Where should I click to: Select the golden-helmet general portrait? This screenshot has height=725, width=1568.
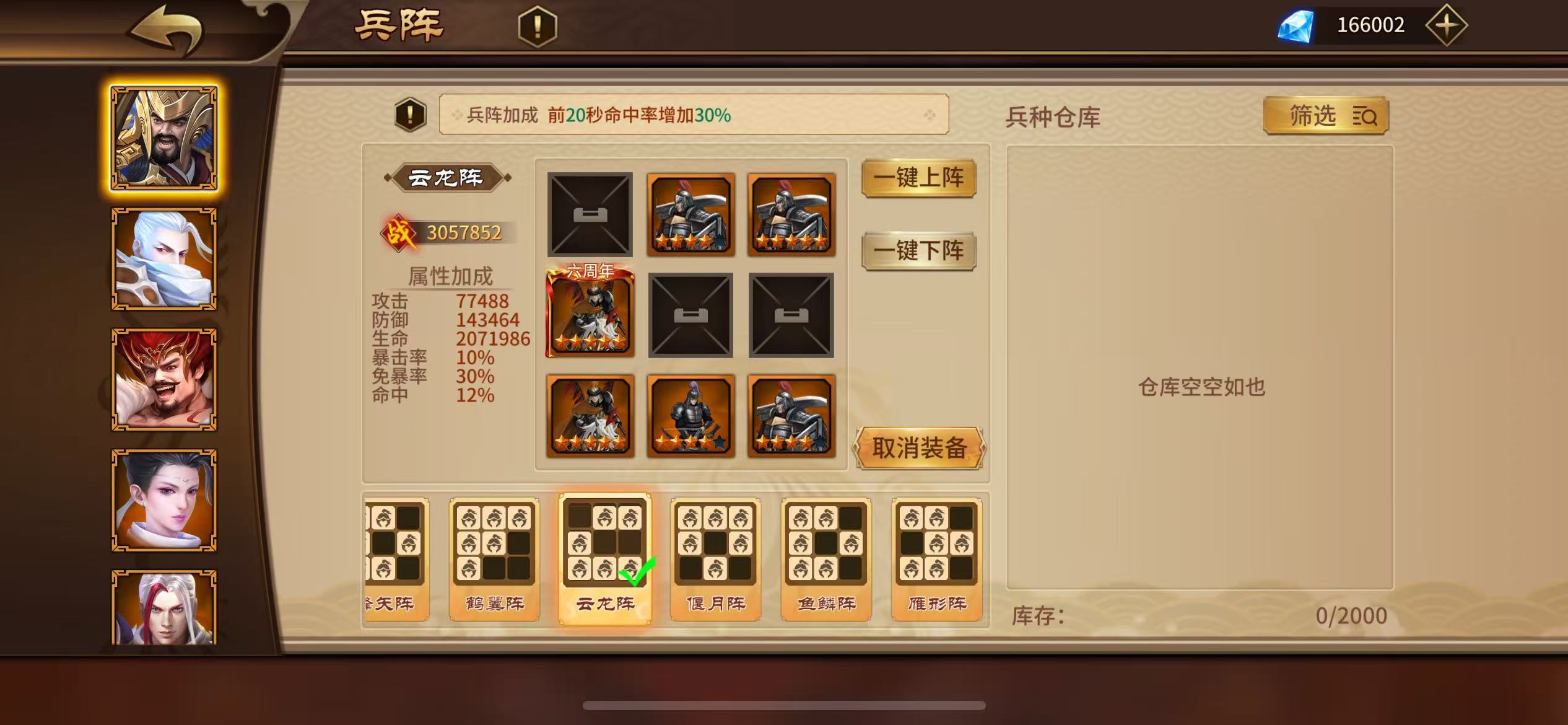(x=164, y=138)
